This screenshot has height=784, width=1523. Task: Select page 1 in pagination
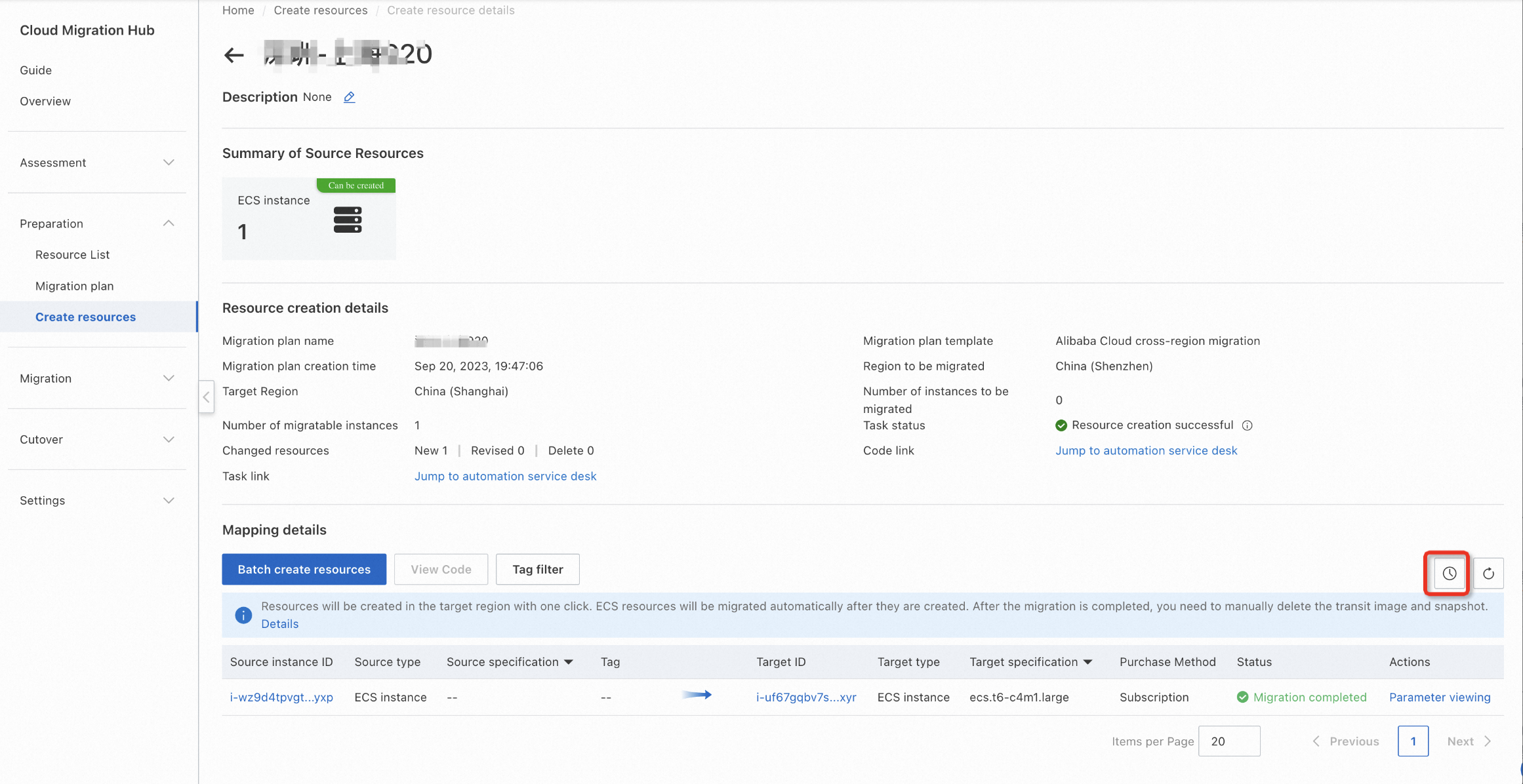point(1413,741)
